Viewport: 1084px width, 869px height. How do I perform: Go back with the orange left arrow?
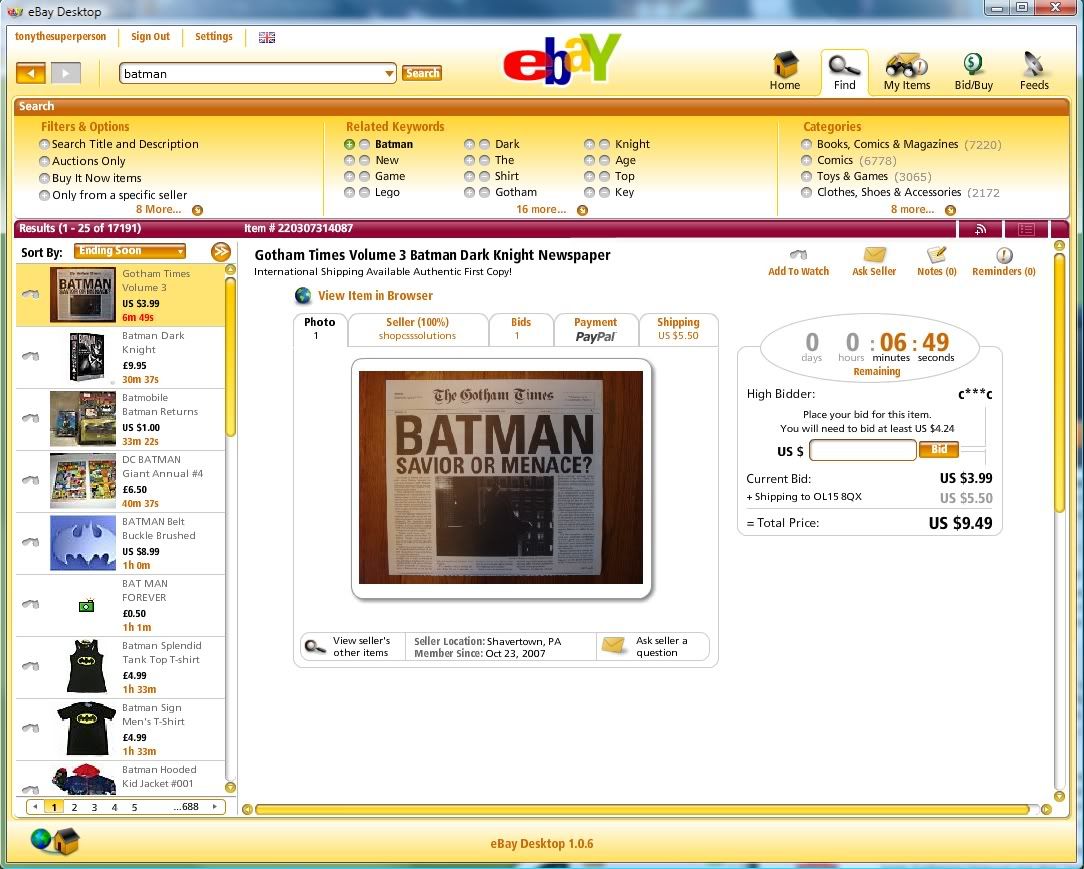pyautogui.click(x=31, y=73)
